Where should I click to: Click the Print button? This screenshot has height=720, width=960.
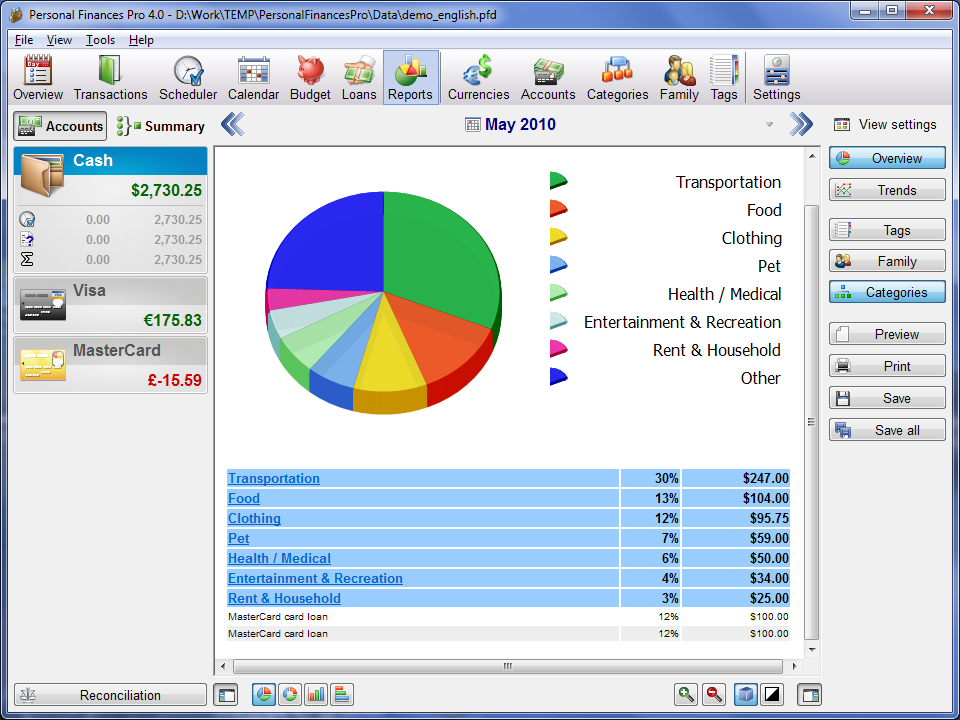pyautogui.click(x=887, y=366)
